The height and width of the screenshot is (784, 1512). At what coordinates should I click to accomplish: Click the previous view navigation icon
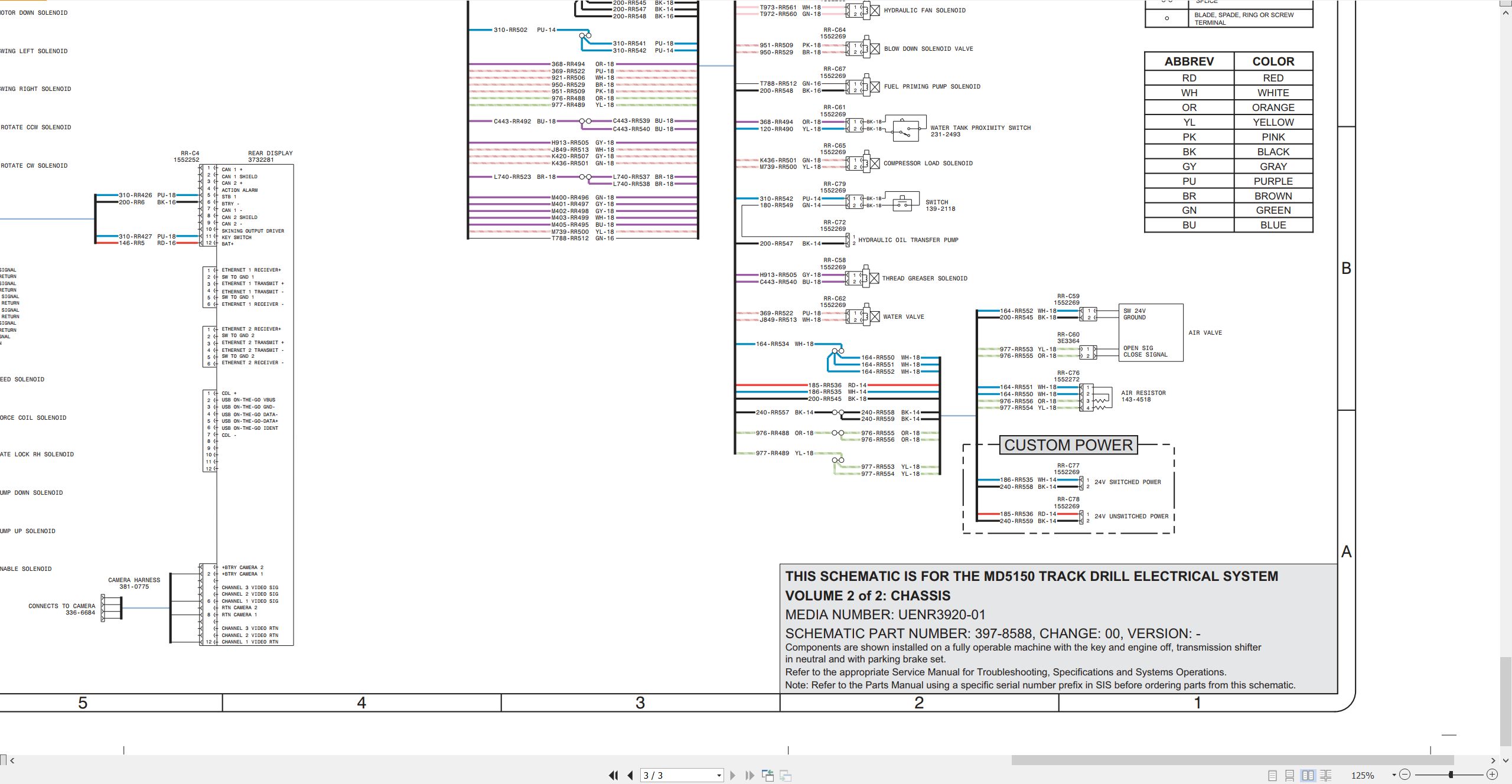pos(768,775)
